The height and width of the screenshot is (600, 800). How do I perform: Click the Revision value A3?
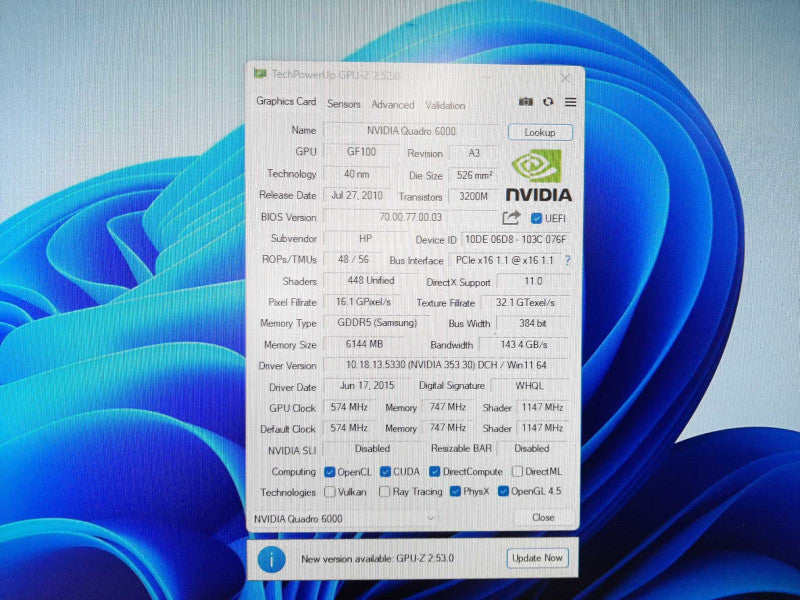[x=473, y=153]
